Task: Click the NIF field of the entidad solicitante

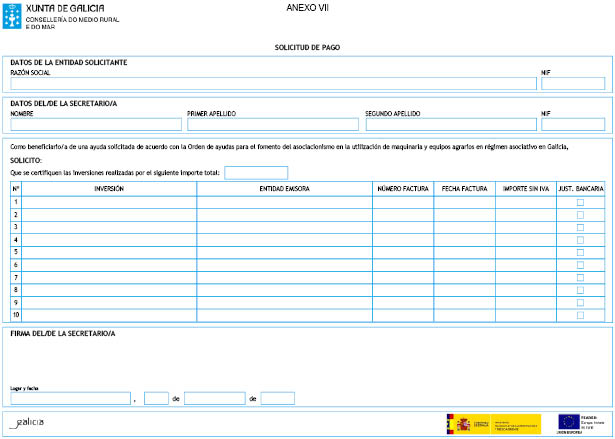Action: [x=572, y=84]
